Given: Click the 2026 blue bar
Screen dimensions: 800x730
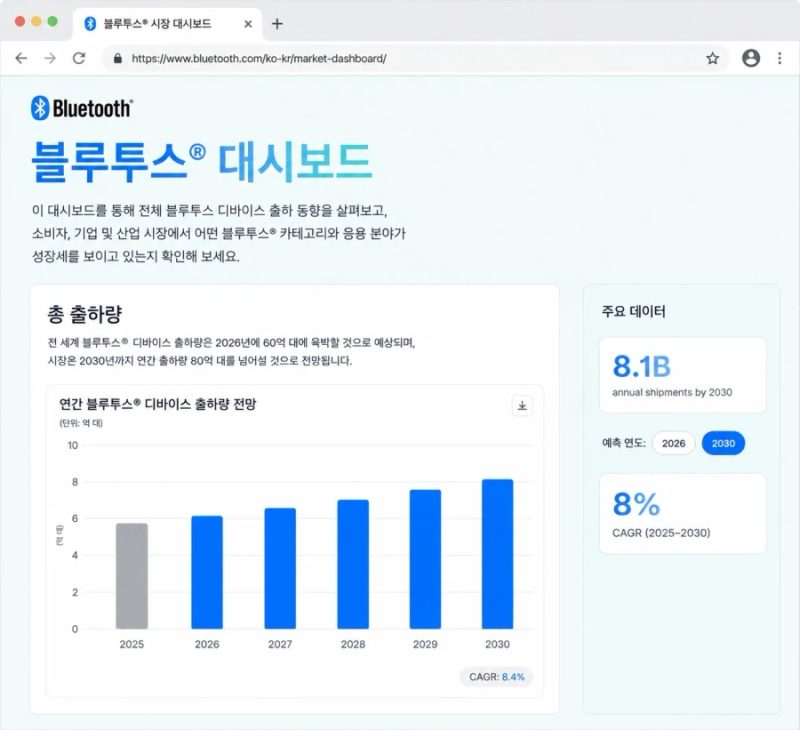Looking at the screenshot, I should click(207, 572).
